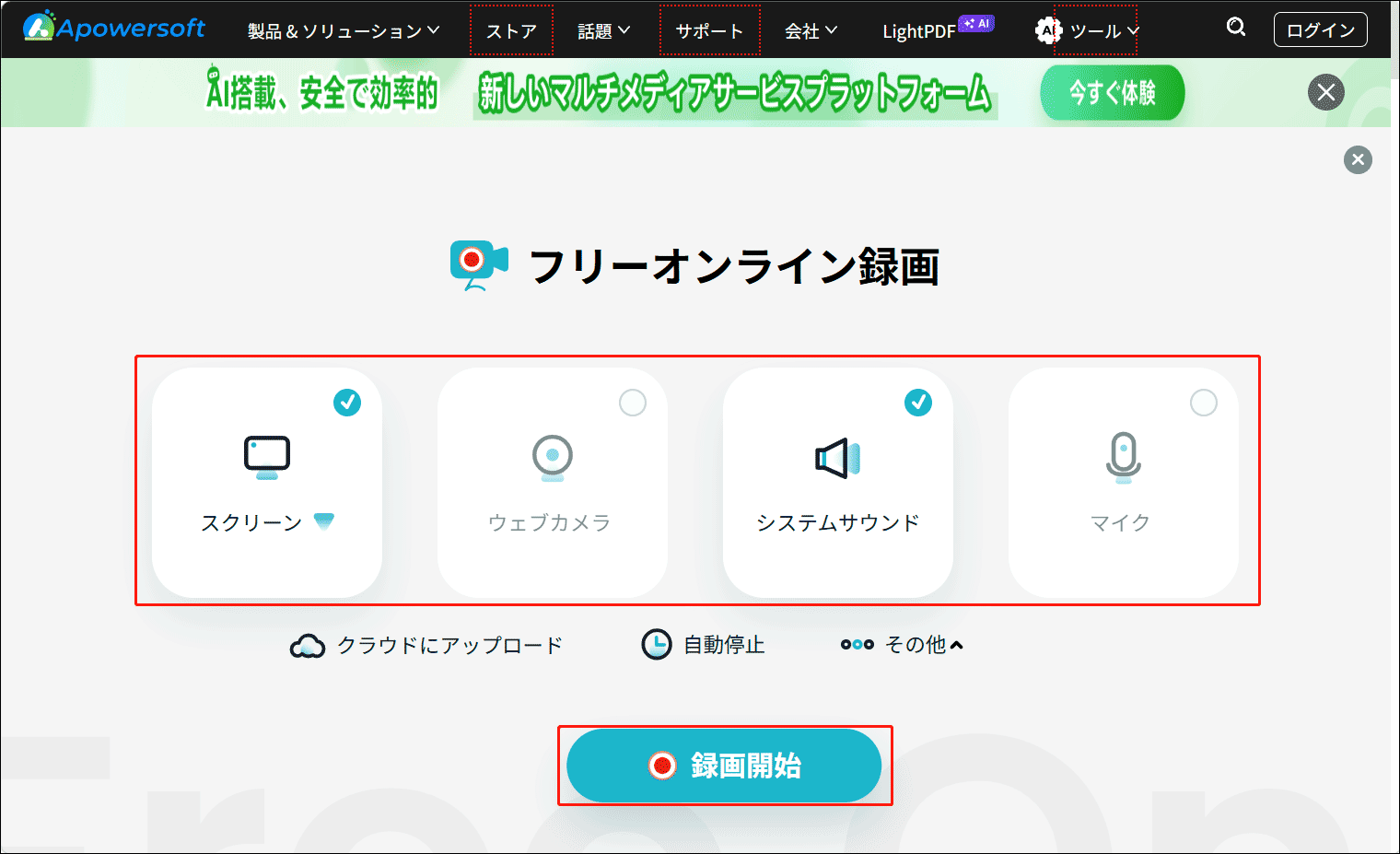Open the サポート menu item
Viewport: 1400px width, 854px height.
pyautogui.click(x=709, y=29)
